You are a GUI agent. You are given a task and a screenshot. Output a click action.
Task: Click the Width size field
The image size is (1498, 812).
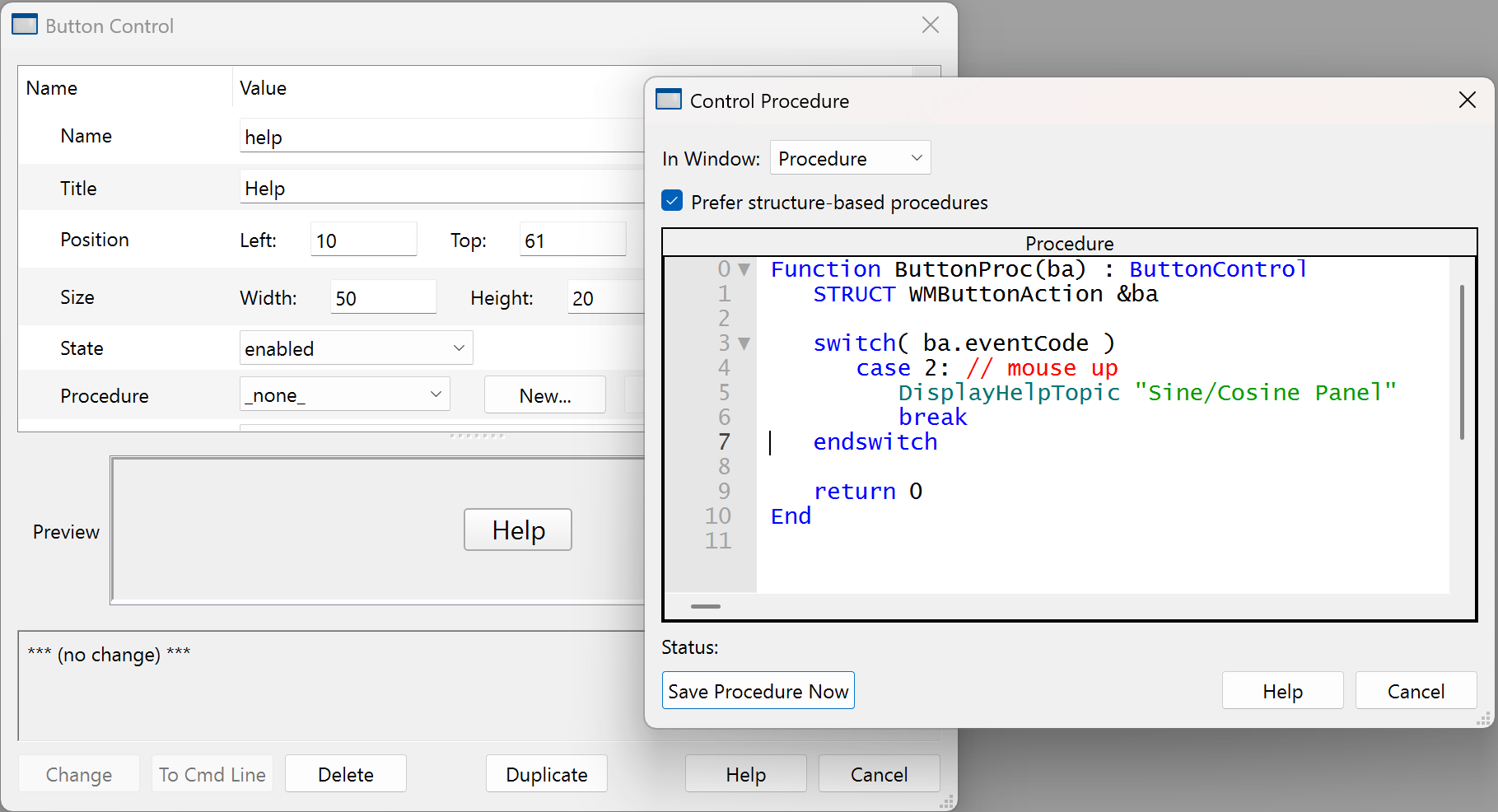[383, 298]
